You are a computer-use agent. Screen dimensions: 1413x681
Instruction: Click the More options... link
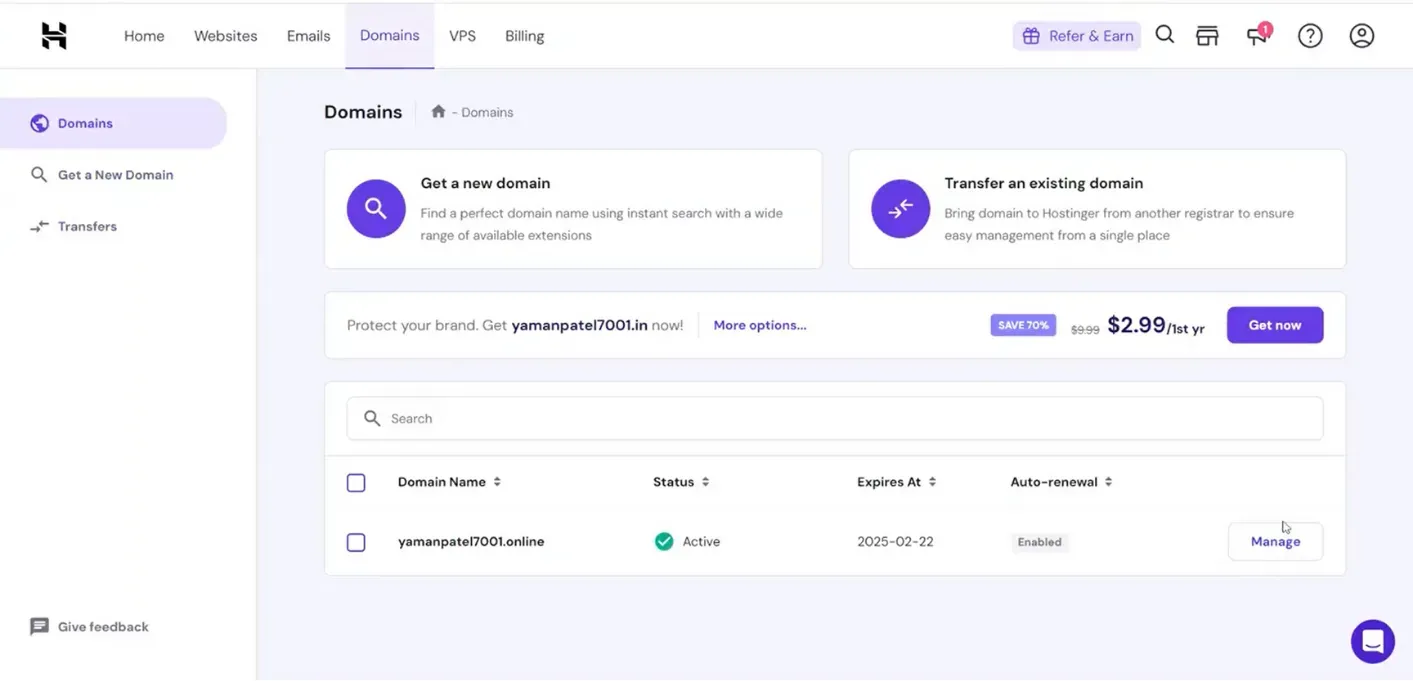coord(760,325)
